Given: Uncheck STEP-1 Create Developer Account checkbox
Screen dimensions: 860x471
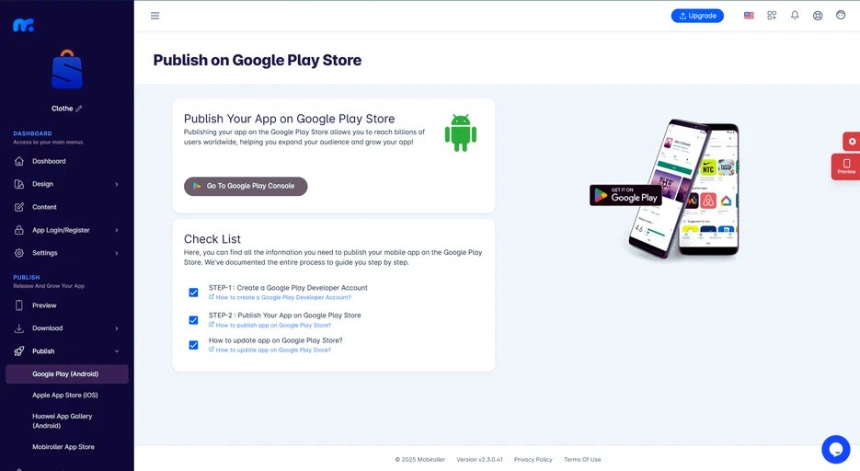Looking at the screenshot, I should 194,292.
